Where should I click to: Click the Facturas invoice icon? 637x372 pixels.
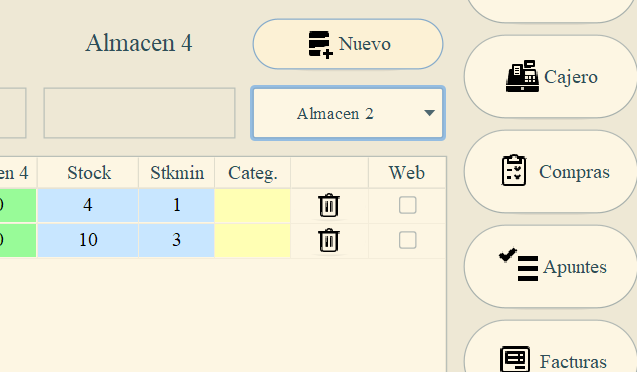pos(515,359)
